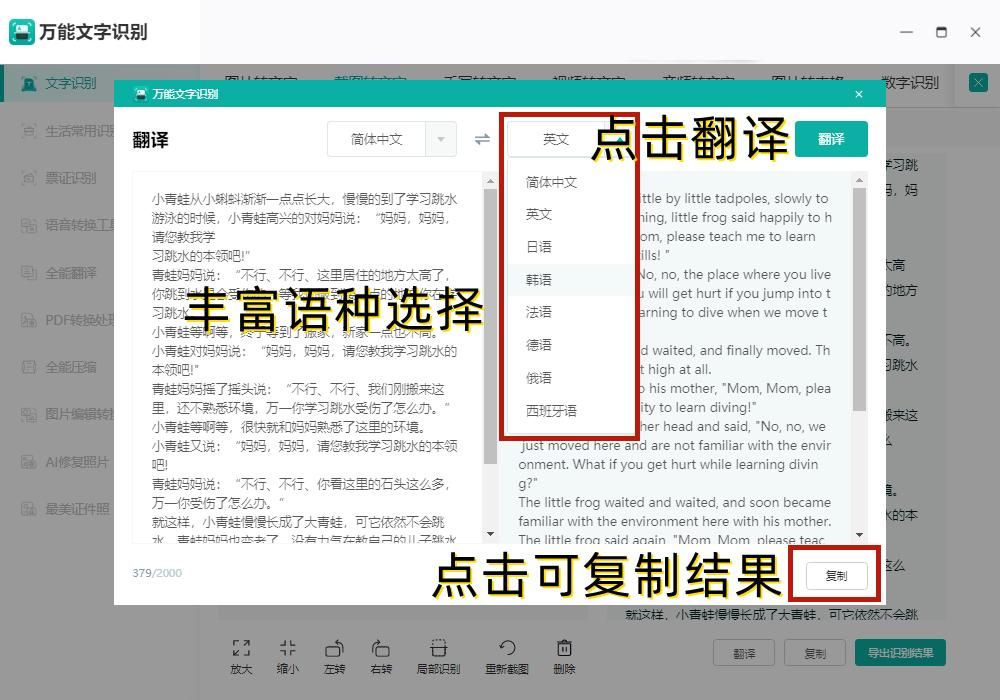
Task: Click the 放大 zoom in icon
Action: pos(241,648)
